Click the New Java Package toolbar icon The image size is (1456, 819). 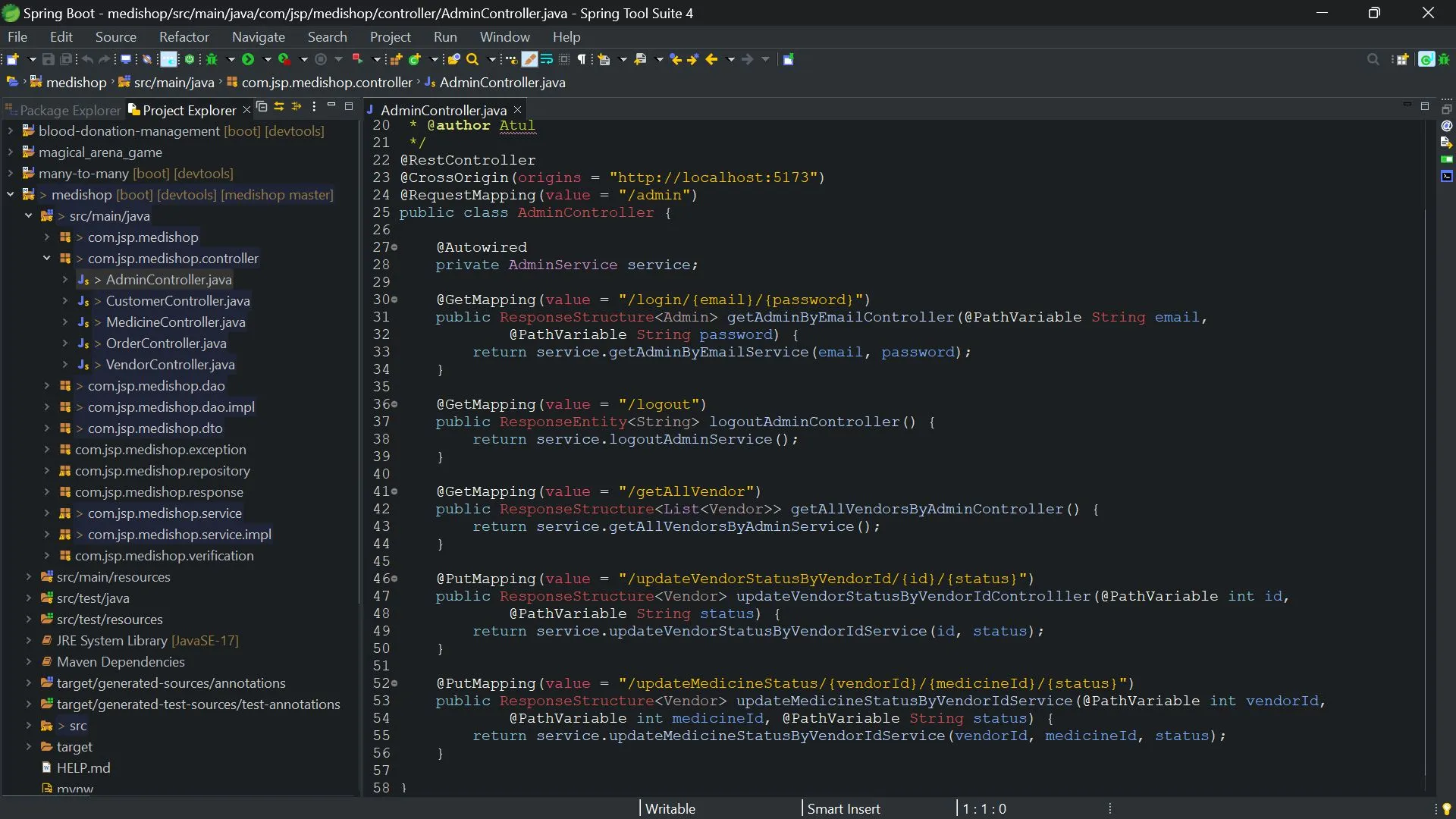[x=396, y=59]
